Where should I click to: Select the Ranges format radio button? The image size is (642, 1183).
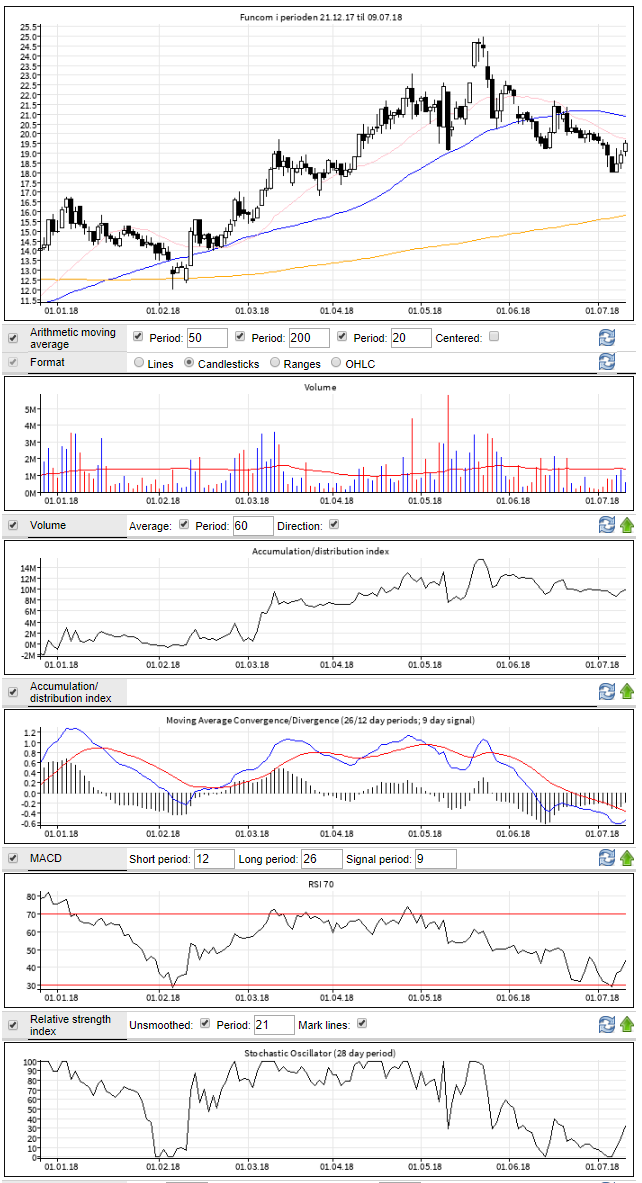click(275, 363)
